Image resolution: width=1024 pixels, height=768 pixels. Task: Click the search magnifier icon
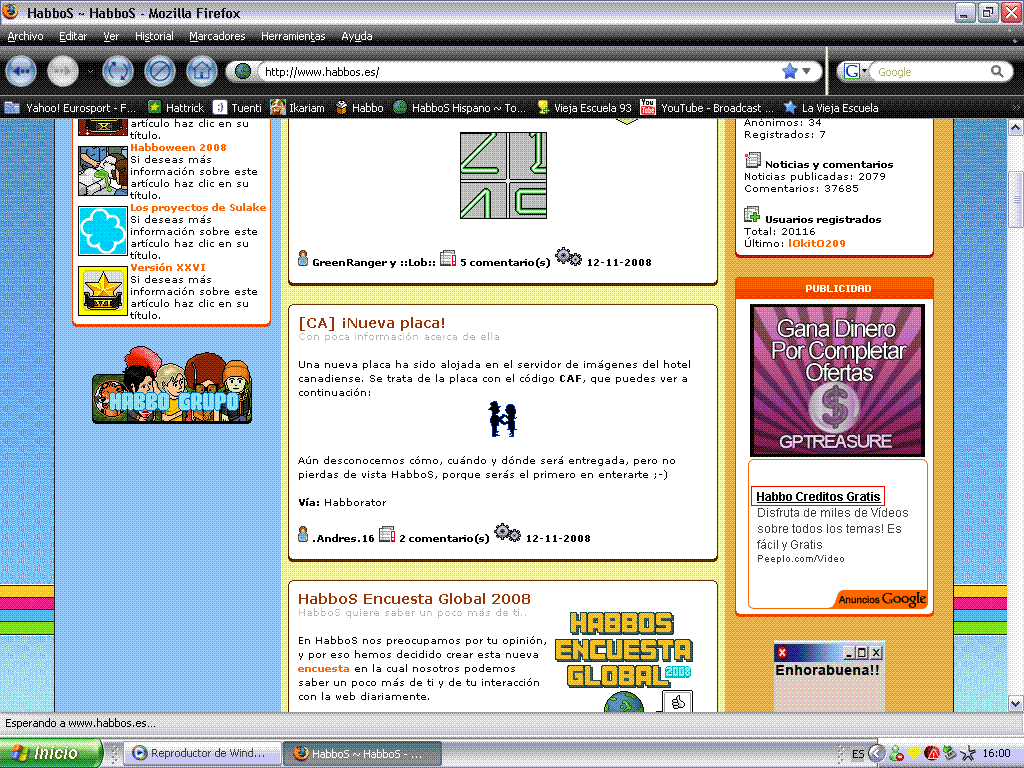[x=997, y=72]
